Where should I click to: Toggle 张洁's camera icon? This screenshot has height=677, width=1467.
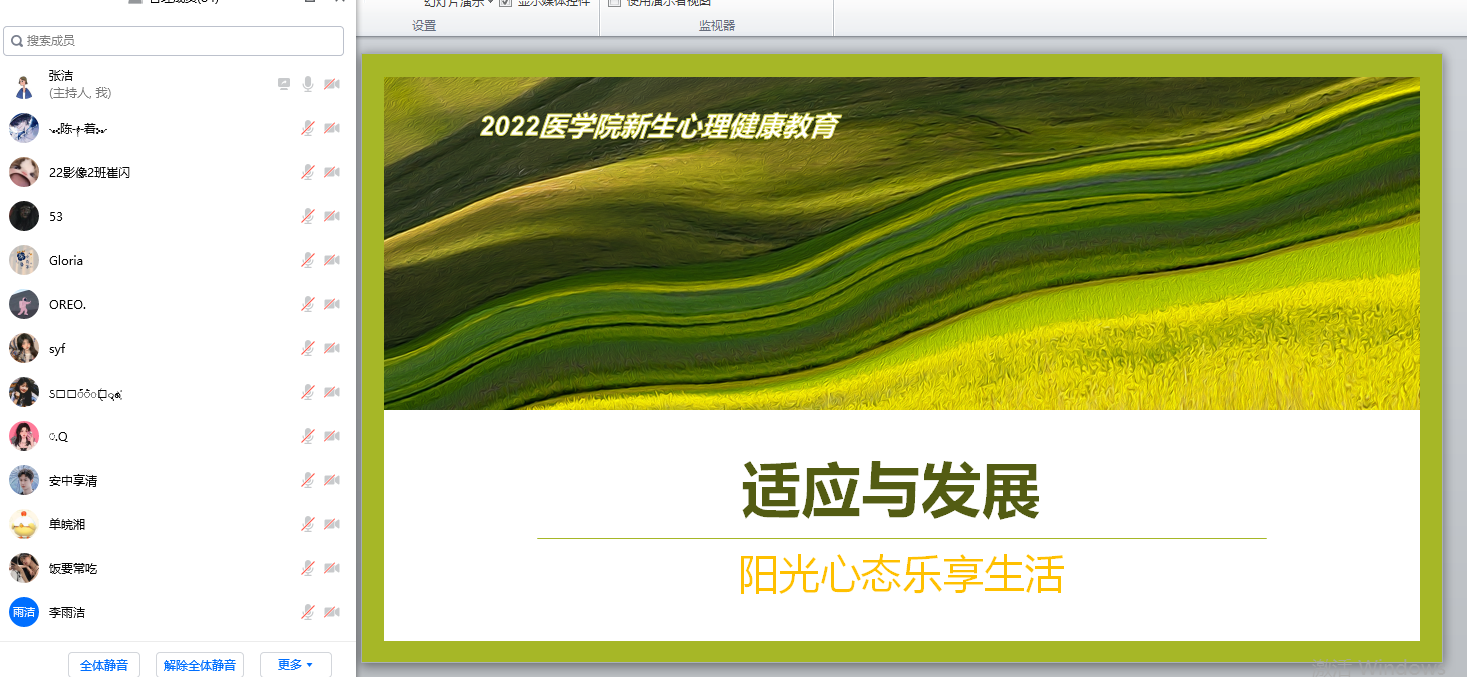click(332, 84)
